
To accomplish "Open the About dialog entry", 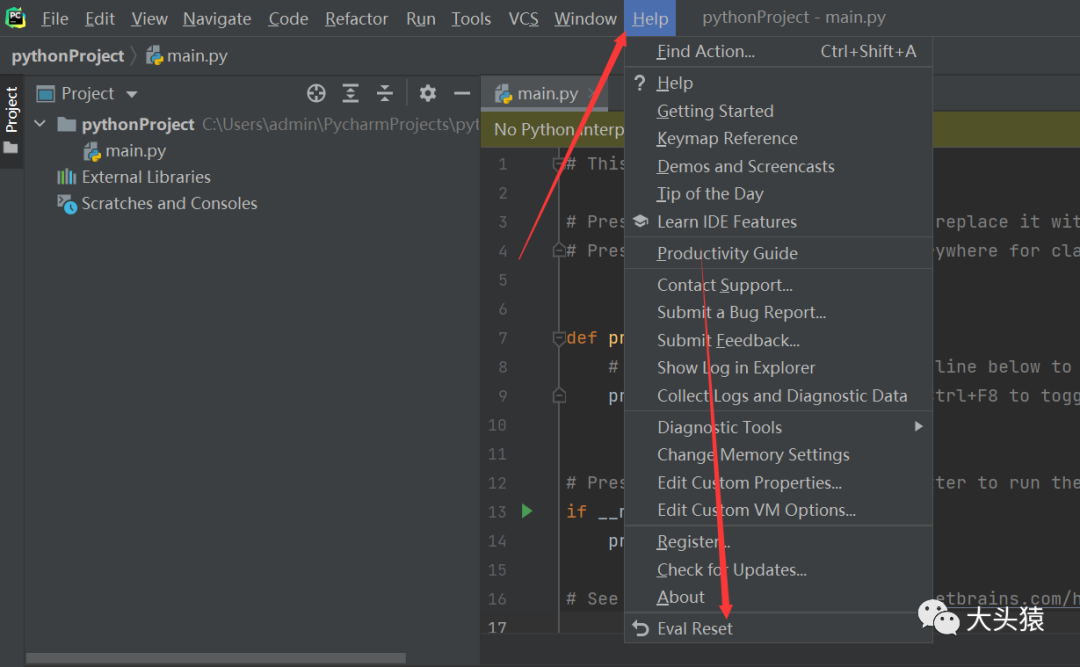I will point(778,597).
